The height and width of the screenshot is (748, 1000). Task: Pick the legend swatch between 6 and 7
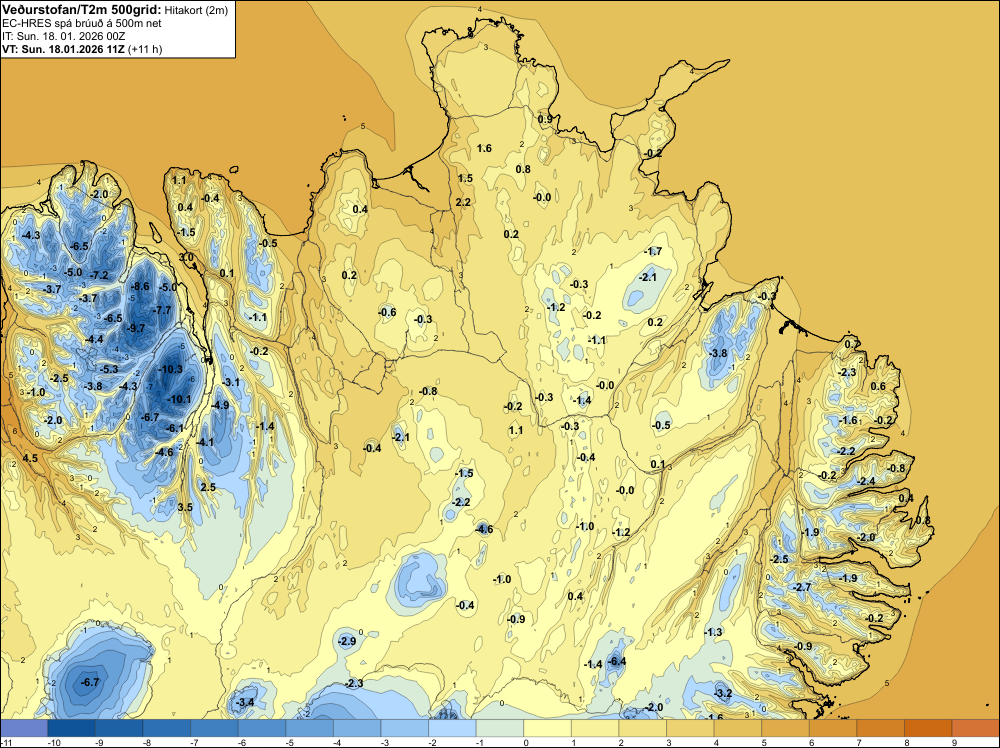click(833, 728)
